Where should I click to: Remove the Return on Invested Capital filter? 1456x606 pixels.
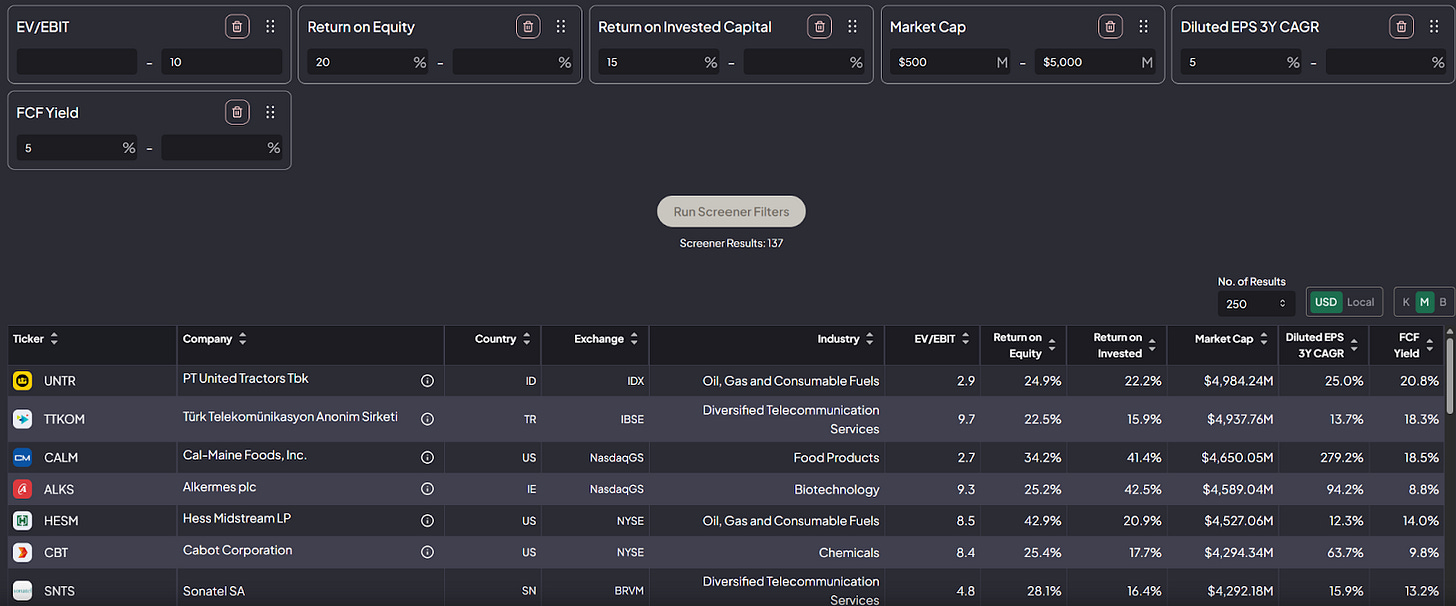(x=819, y=27)
